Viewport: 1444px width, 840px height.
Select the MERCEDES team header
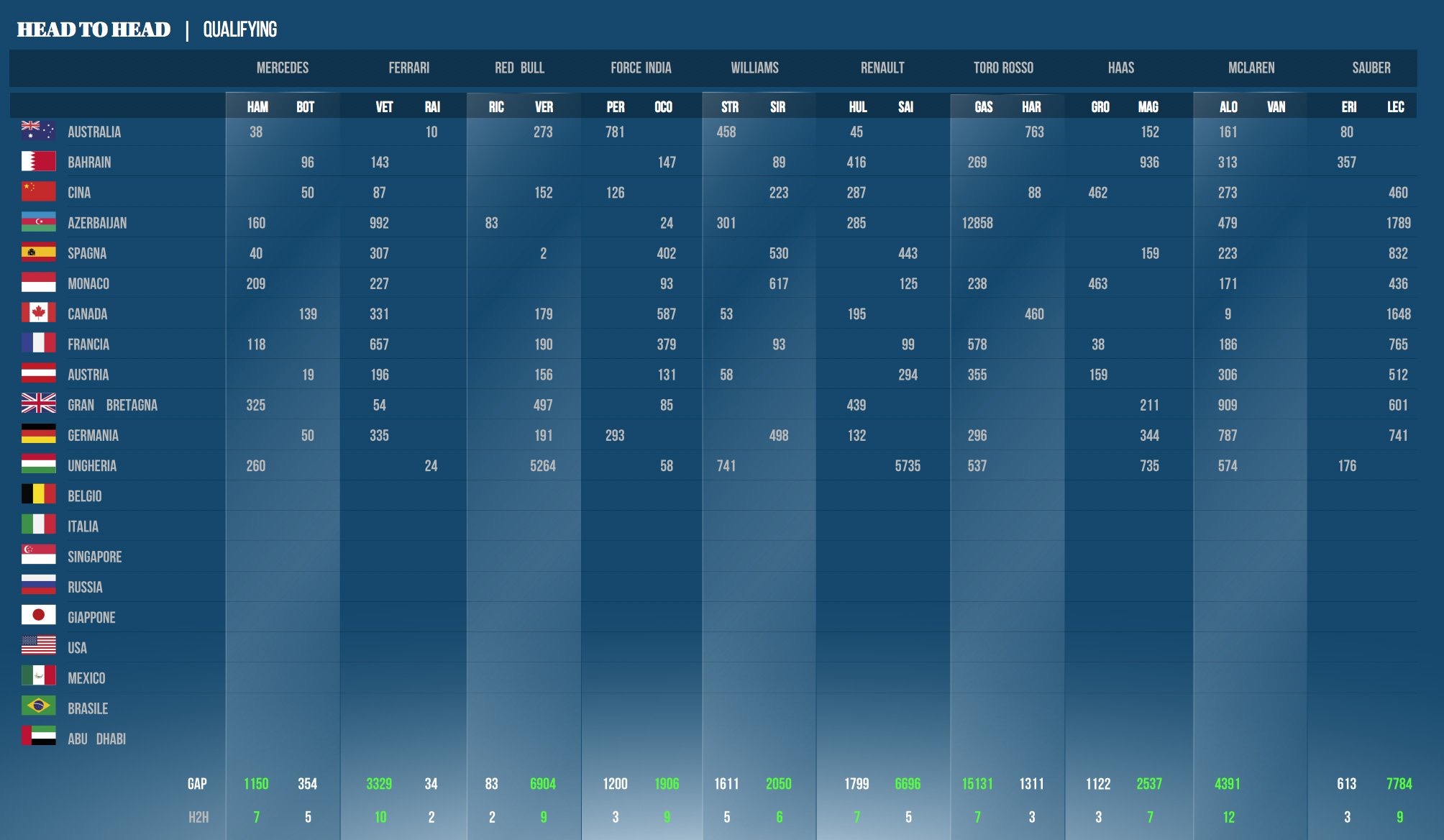283,68
